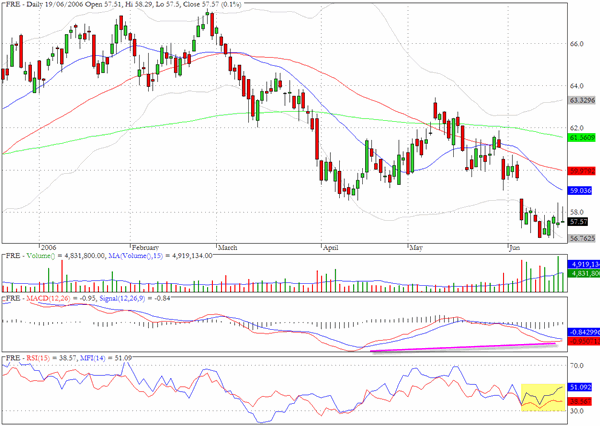Viewport: 600px width, 426px height.
Task: Click the FRE Daily chart title text
Action: (x=124, y=5)
